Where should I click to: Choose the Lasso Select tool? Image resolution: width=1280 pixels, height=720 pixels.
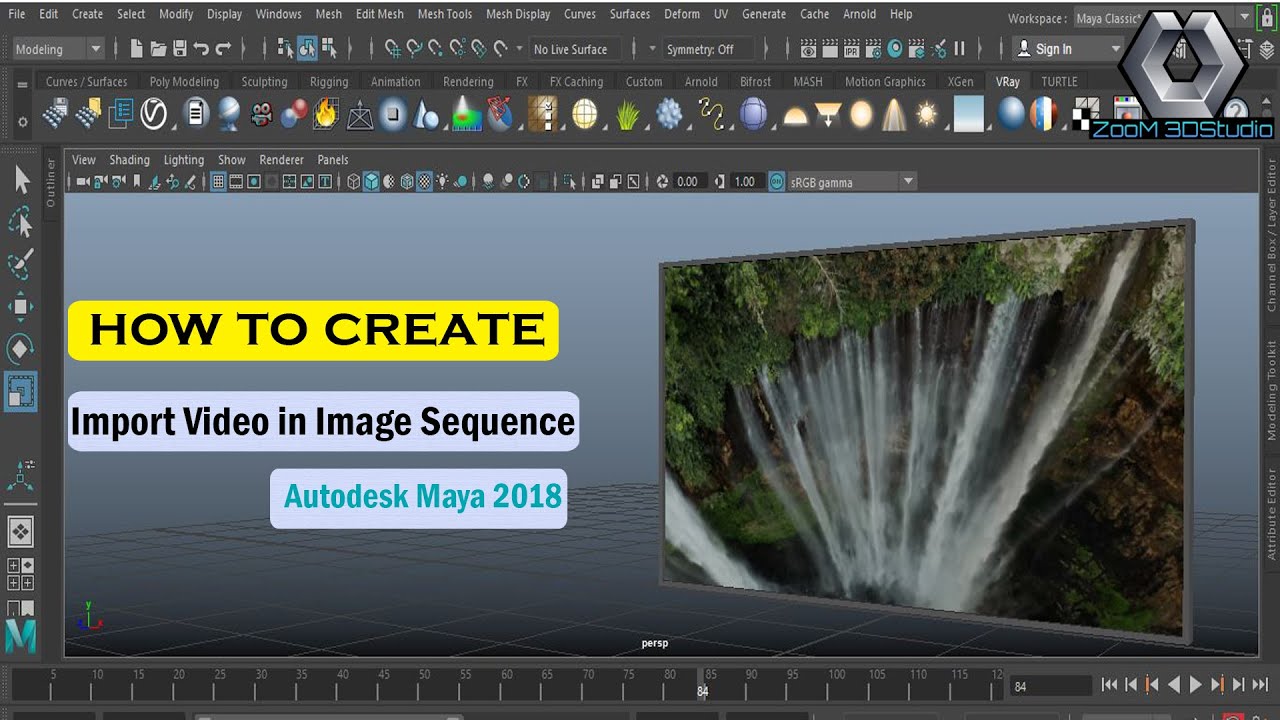[x=21, y=222]
